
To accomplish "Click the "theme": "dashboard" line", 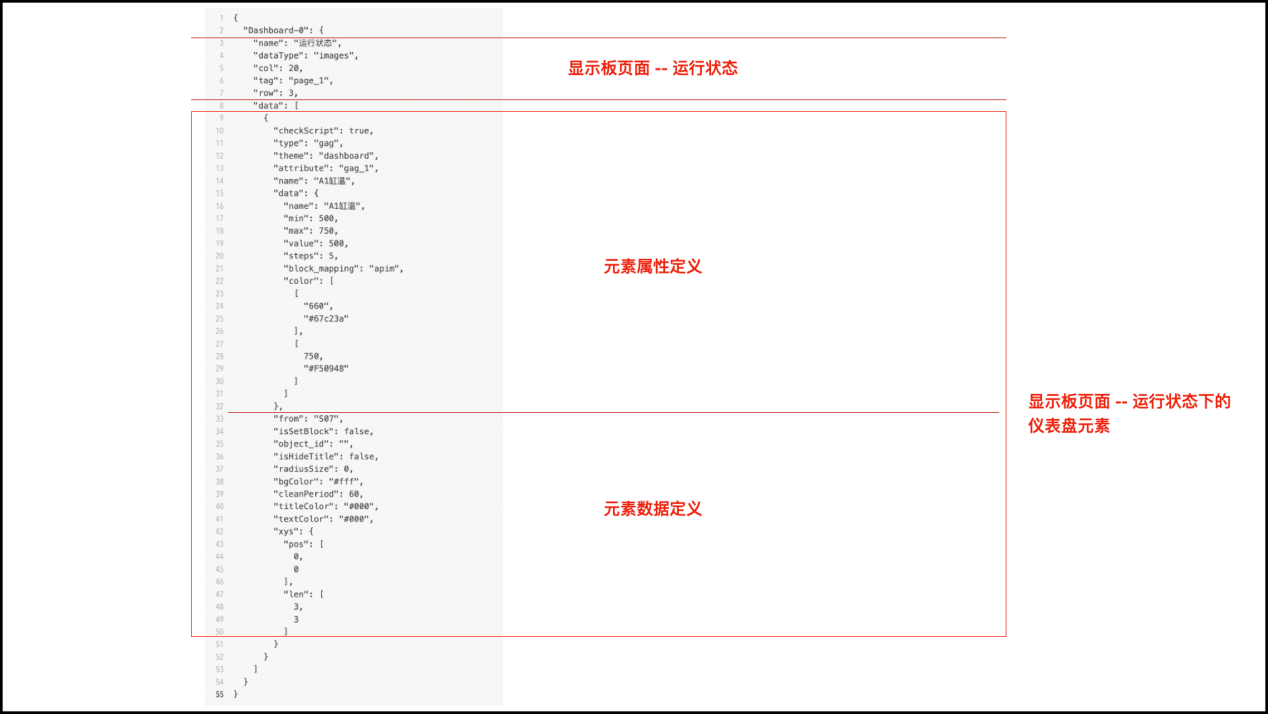I will click(x=326, y=156).
